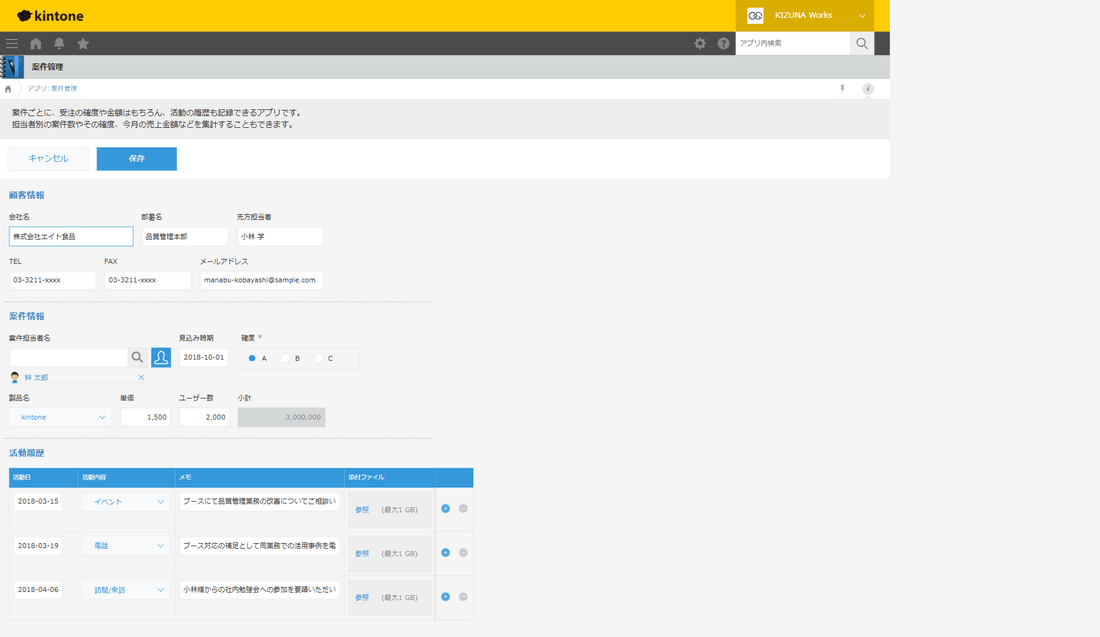Click the 絆 太郎 user link
The image size is (1100, 637).
coord(36,377)
